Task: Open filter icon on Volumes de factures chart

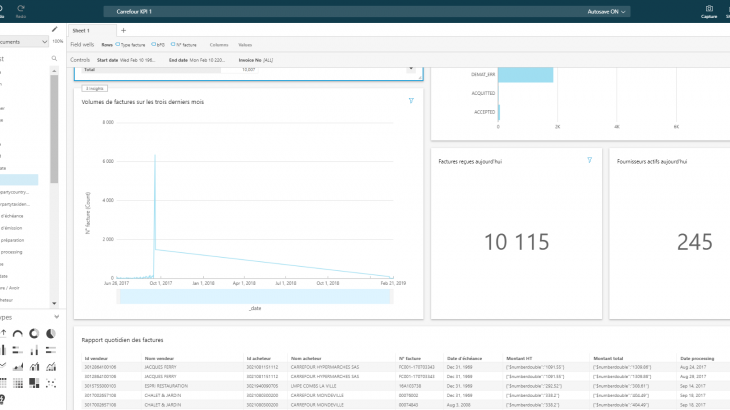Action: (411, 101)
